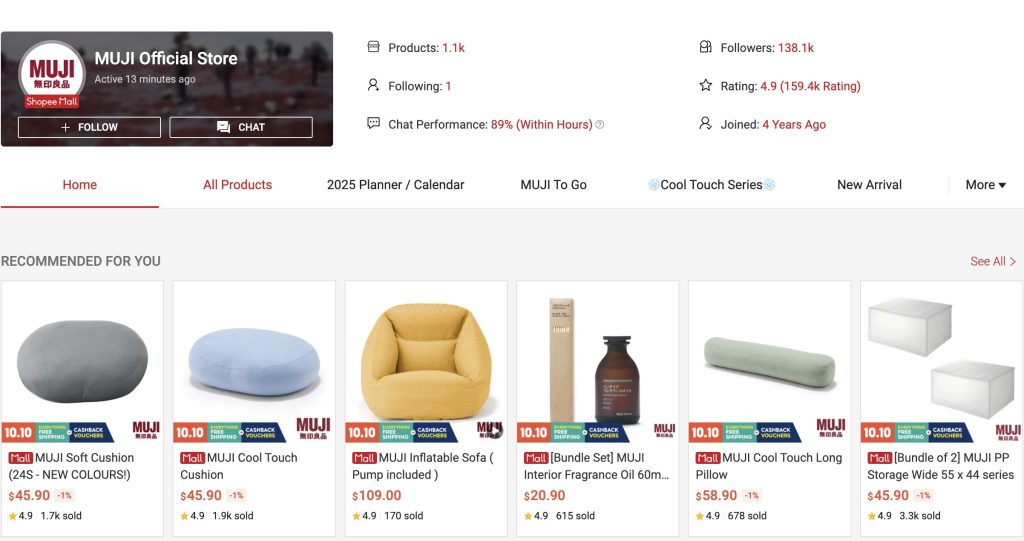
Task: Click the Following person icon
Action: pos(374,86)
